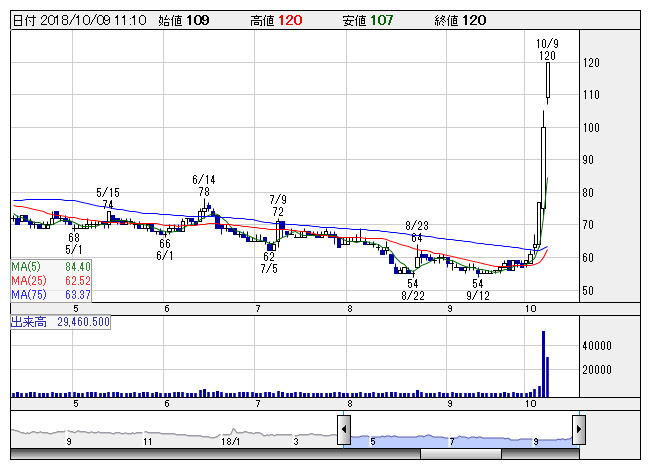Click the blue selected range in navigator
This screenshot has height=469, width=652.
pos(460,435)
